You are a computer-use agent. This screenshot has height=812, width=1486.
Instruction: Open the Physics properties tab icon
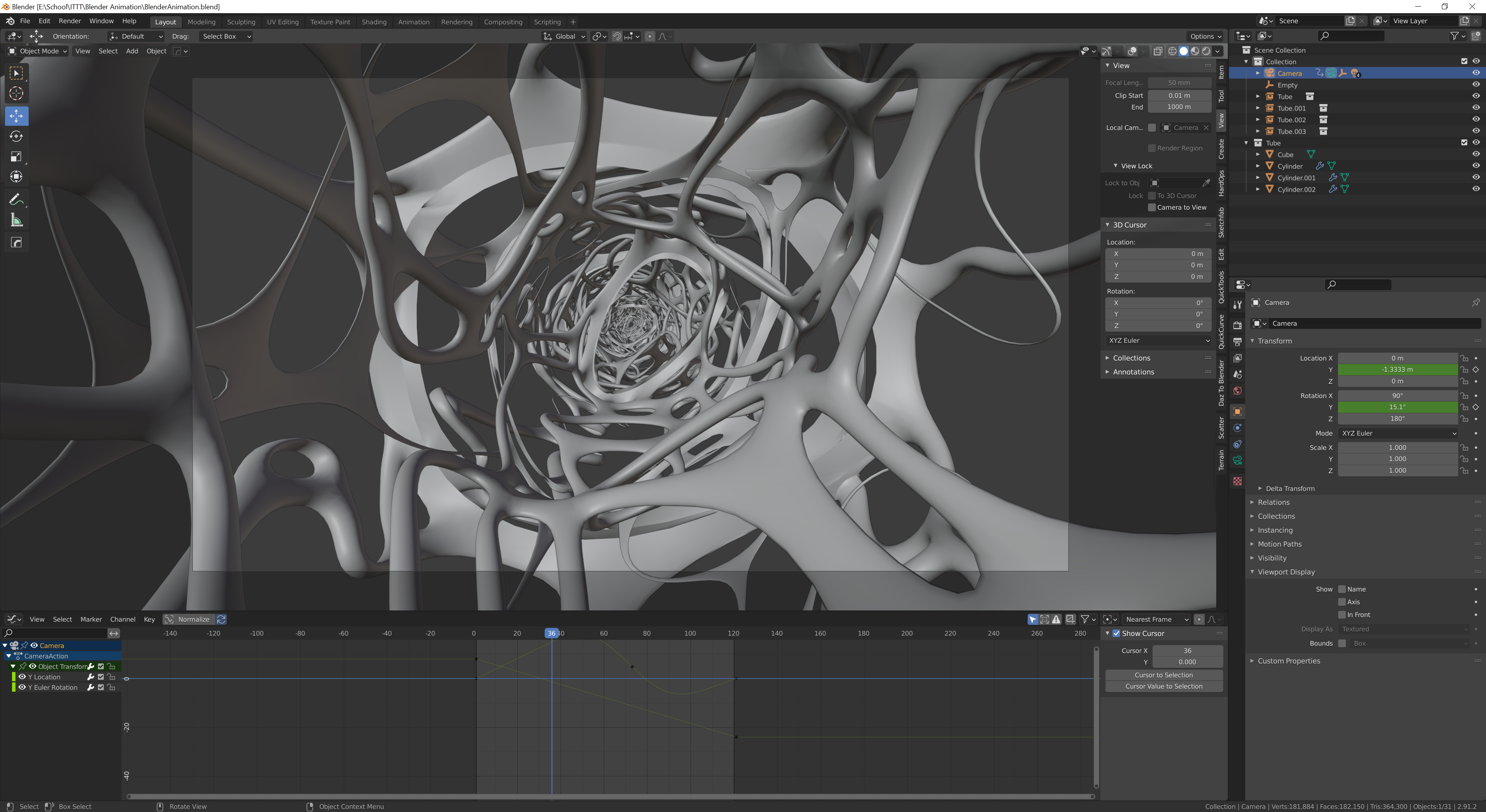[1237, 428]
